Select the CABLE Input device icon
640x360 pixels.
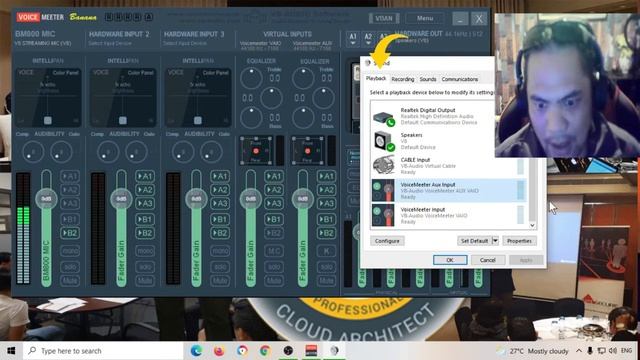click(383, 165)
